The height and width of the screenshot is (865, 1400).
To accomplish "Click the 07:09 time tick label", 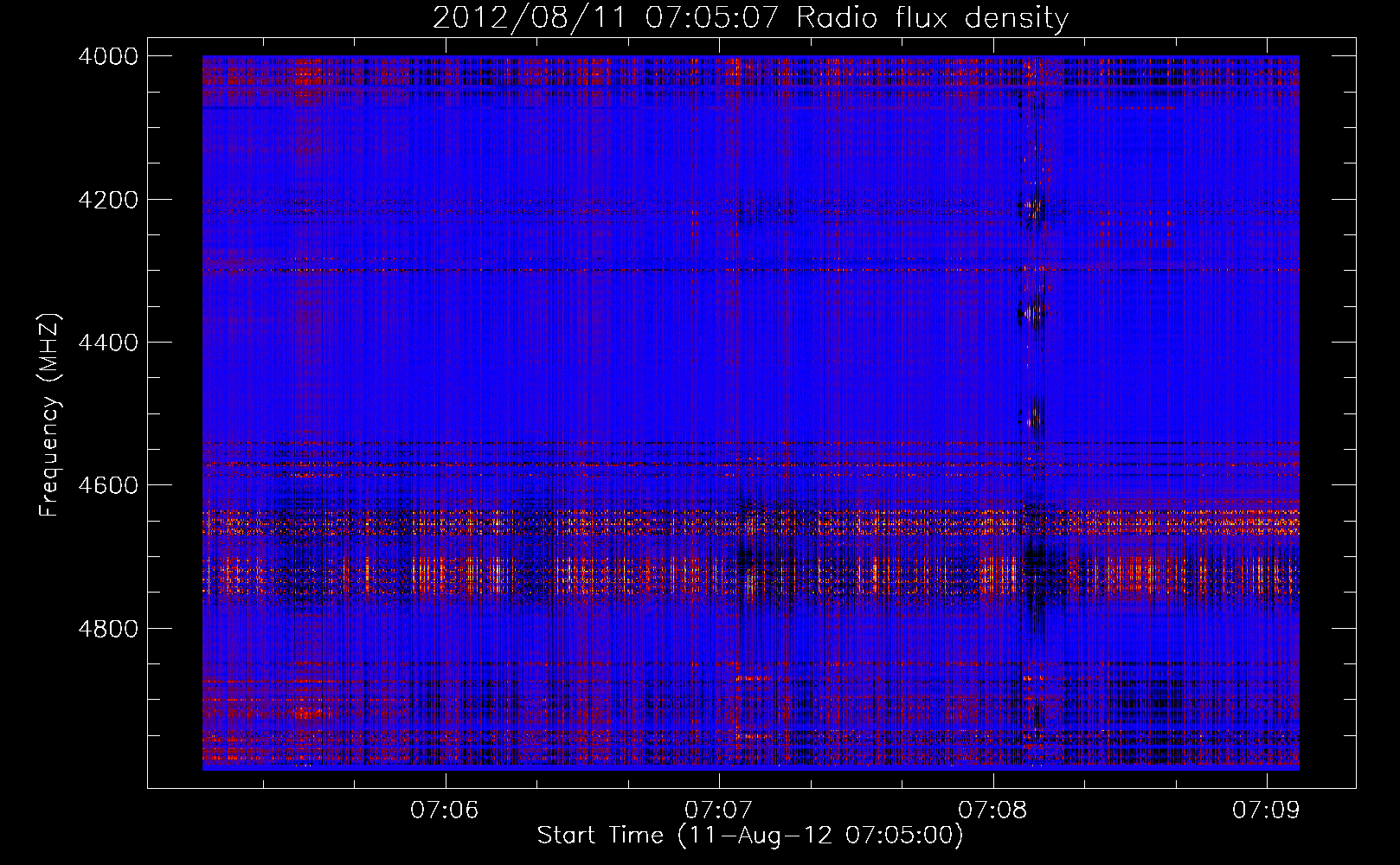I will tap(1267, 811).
